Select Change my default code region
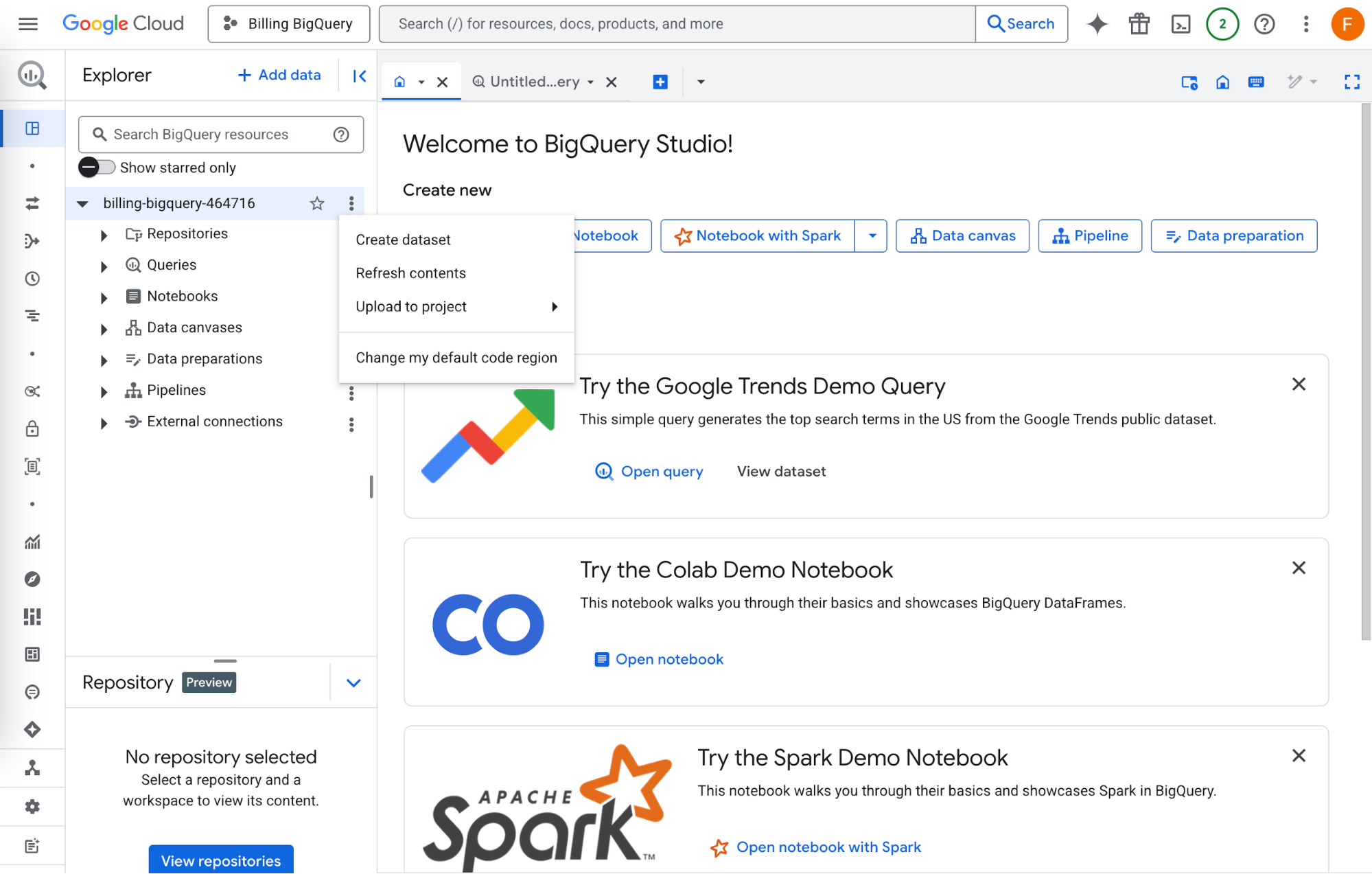 [x=456, y=358]
